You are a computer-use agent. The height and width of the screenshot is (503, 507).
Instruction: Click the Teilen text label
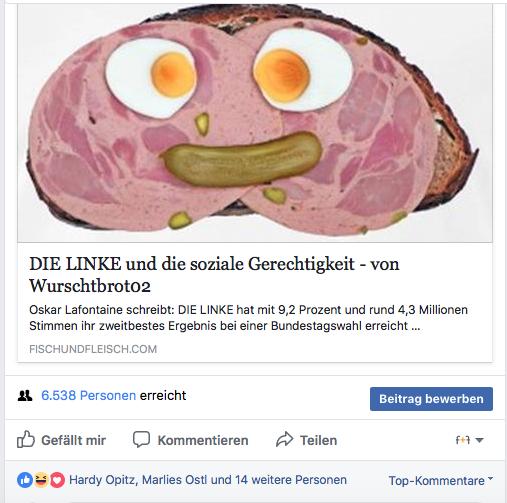click(318, 440)
